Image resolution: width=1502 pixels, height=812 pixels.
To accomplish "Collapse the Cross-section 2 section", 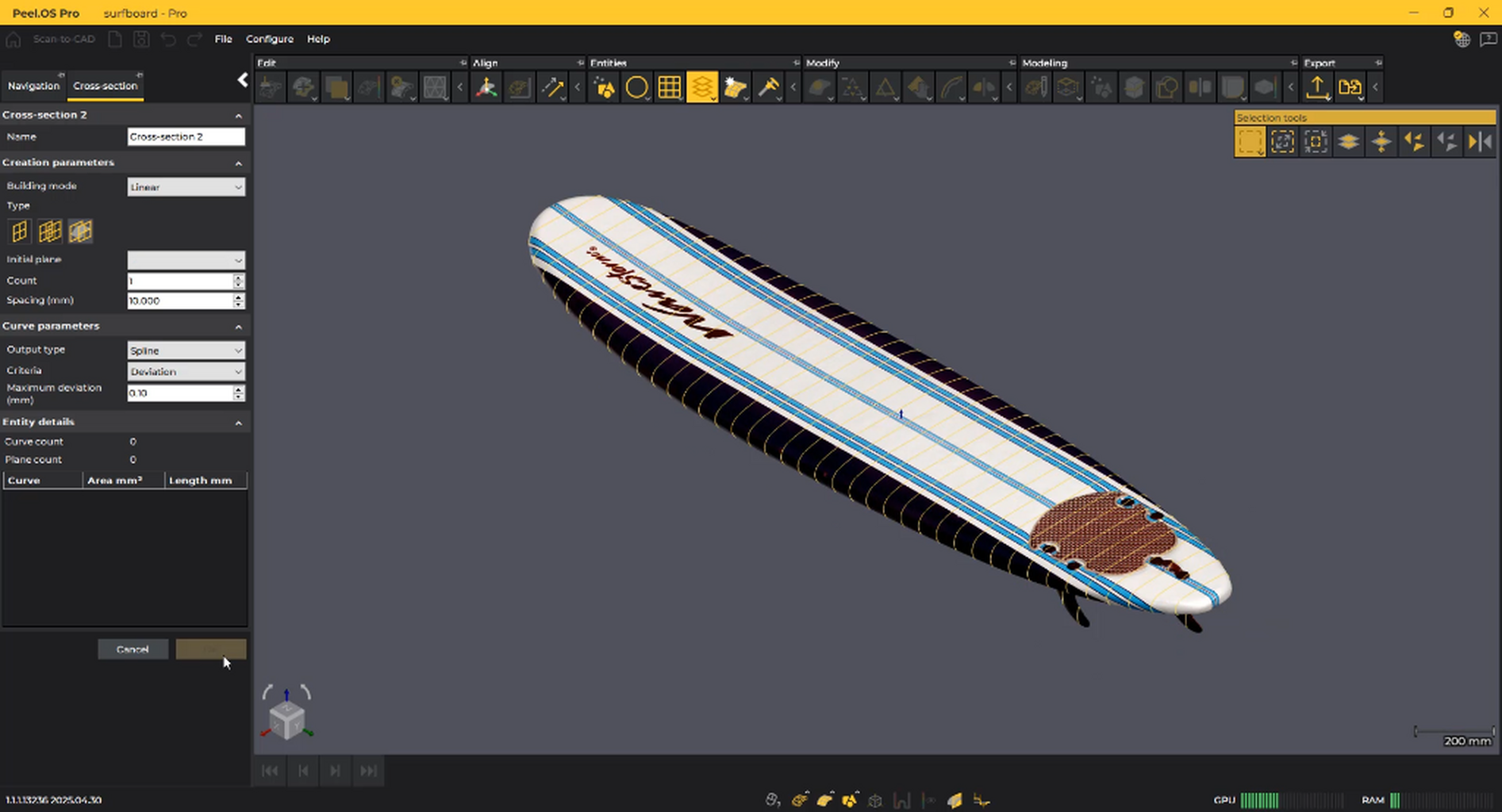I will click(x=238, y=116).
